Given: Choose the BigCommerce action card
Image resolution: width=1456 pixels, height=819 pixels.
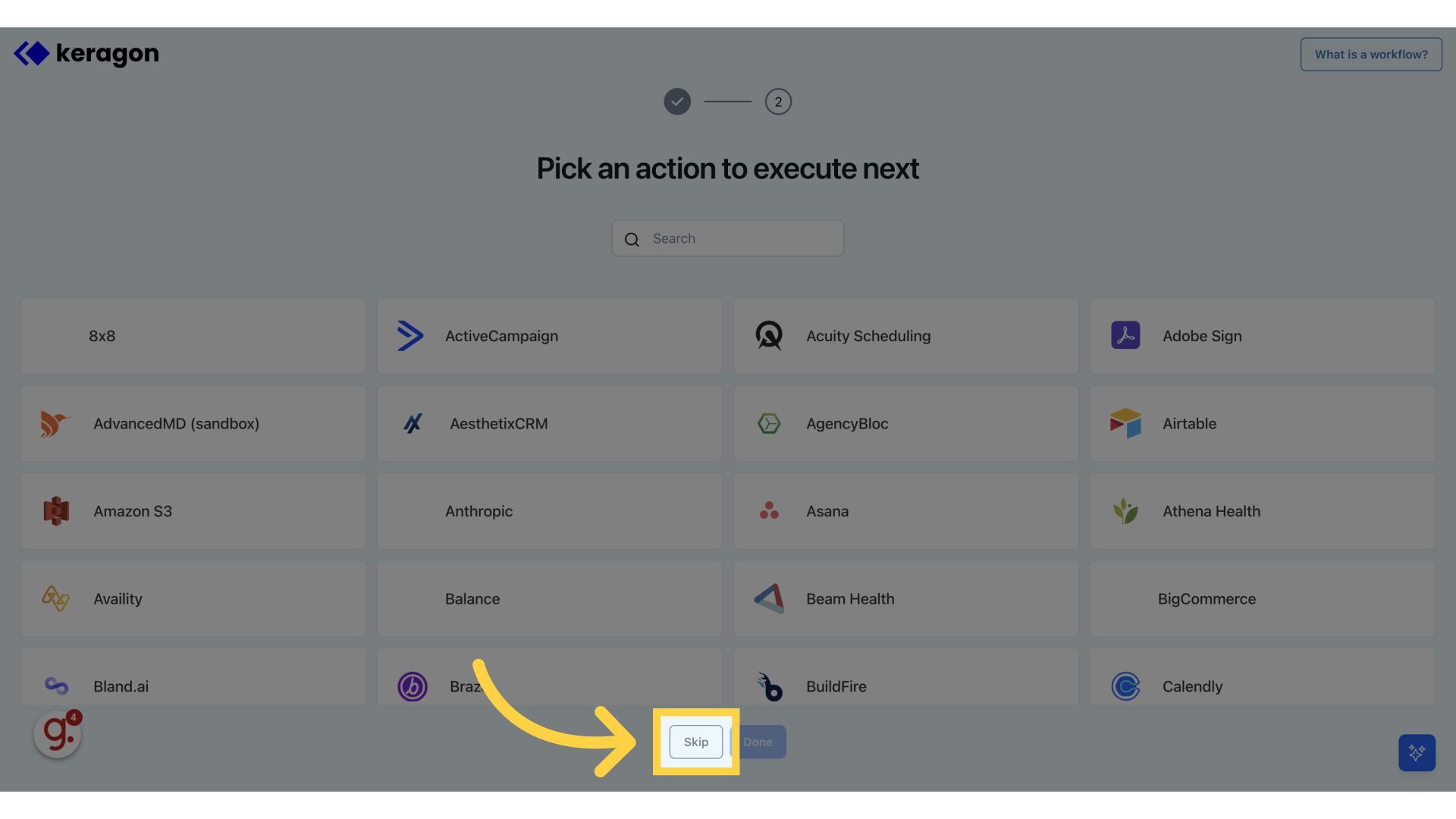Looking at the screenshot, I should coord(1263,599).
